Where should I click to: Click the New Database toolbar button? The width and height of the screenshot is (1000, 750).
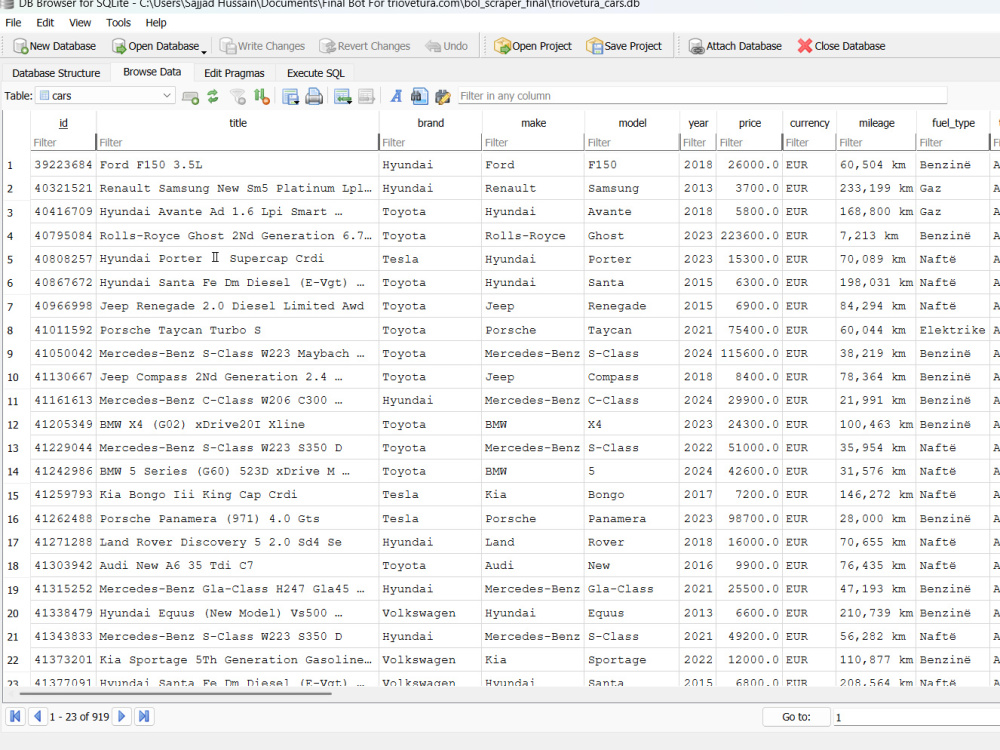tap(55, 46)
